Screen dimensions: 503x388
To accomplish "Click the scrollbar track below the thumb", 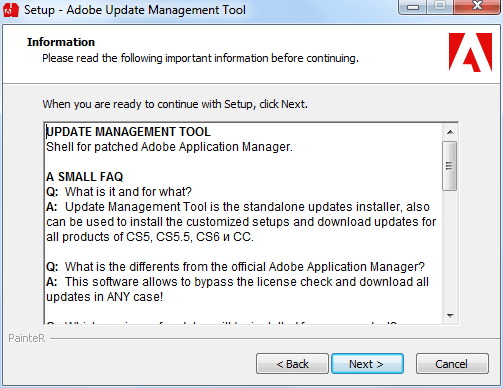I will pyautogui.click(x=450, y=249).
